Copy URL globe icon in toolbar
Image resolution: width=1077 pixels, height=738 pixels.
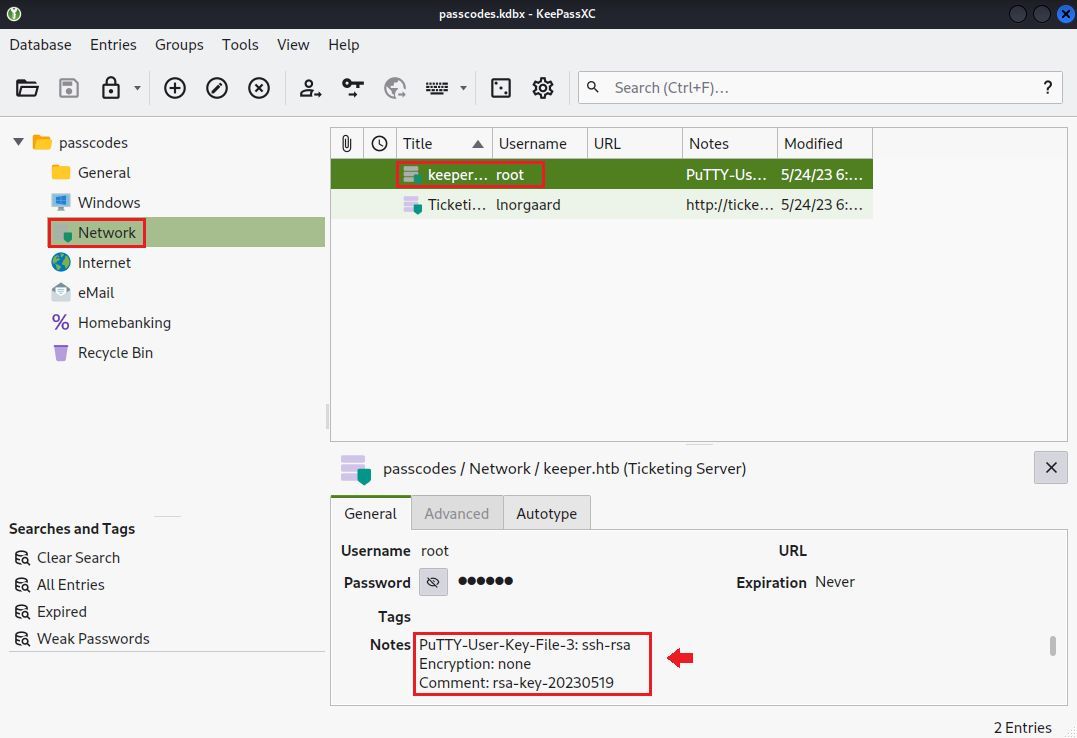coord(395,88)
